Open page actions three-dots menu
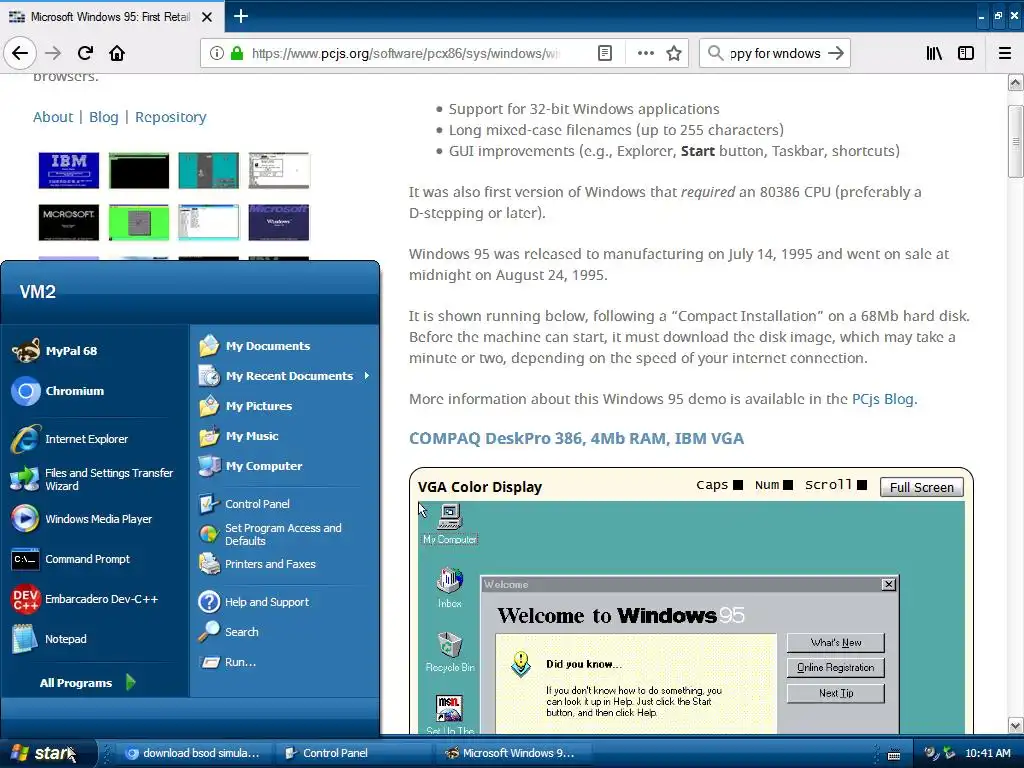 (x=645, y=53)
